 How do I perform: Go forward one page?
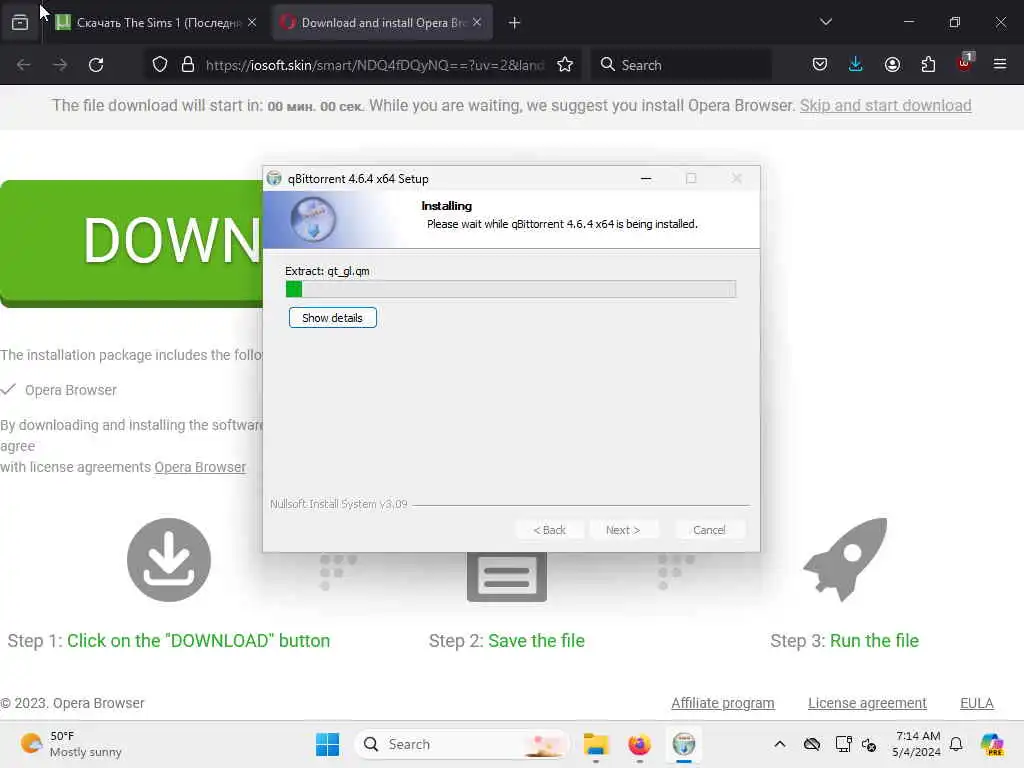pyautogui.click(x=59, y=65)
